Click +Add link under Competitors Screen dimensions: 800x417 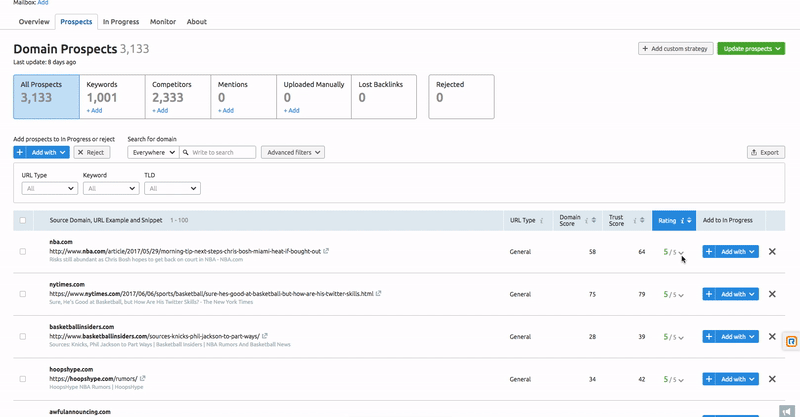pos(160,110)
